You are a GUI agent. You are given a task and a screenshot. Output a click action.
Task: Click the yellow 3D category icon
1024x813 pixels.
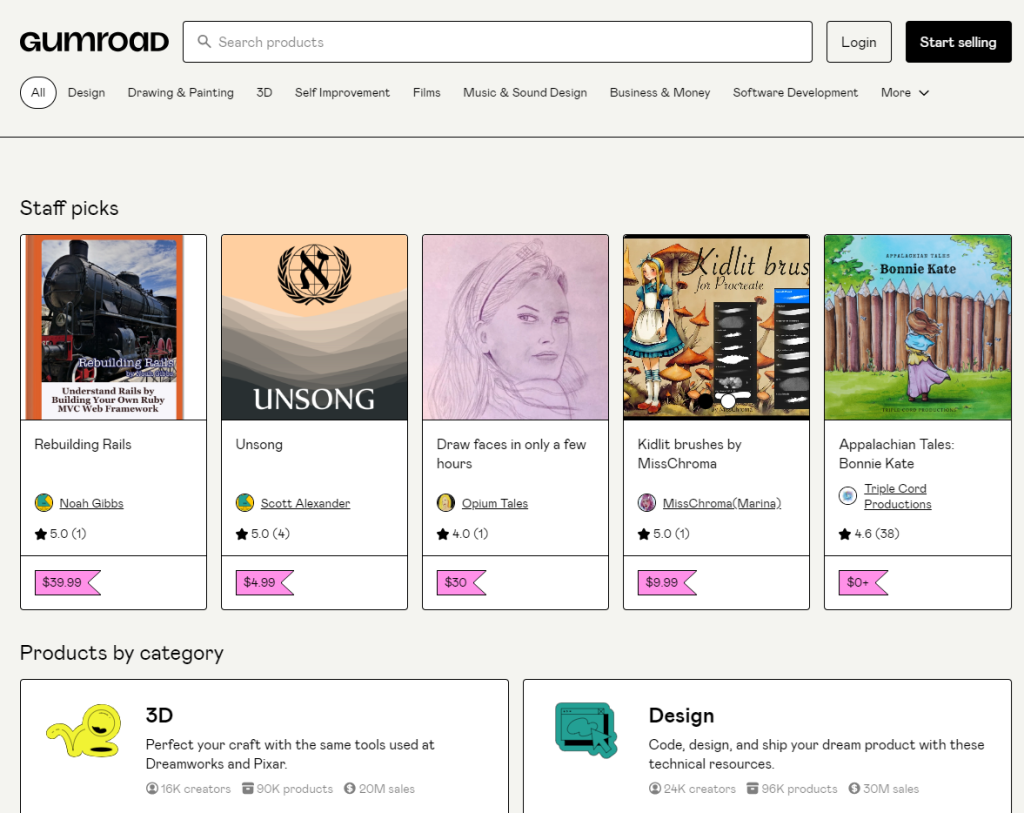[84, 731]
